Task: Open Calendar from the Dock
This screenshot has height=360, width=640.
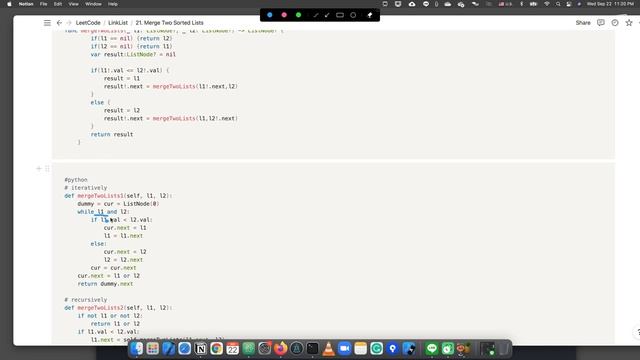Action: point(233,349)
